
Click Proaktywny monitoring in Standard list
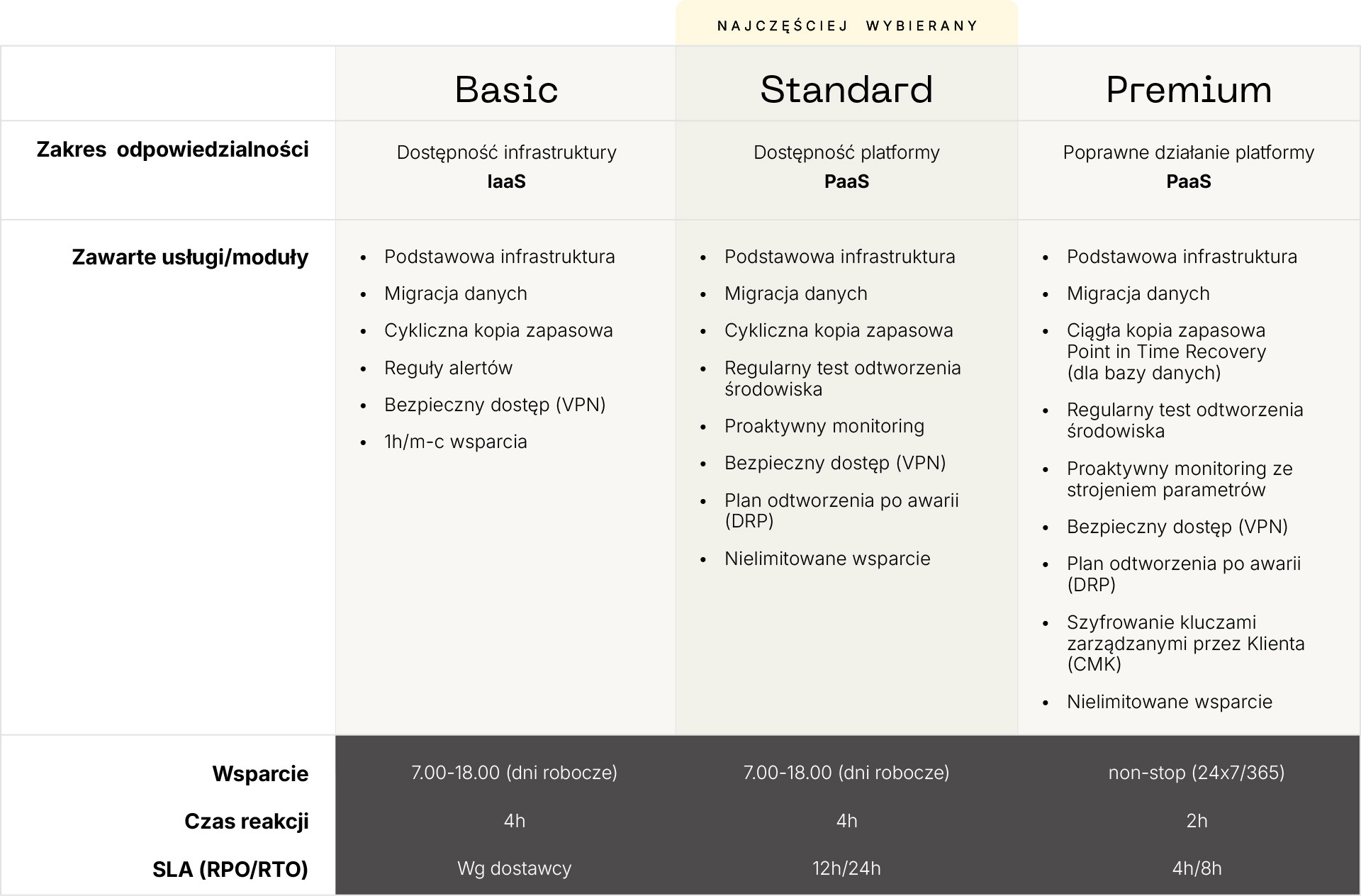[x=824, y=426]
